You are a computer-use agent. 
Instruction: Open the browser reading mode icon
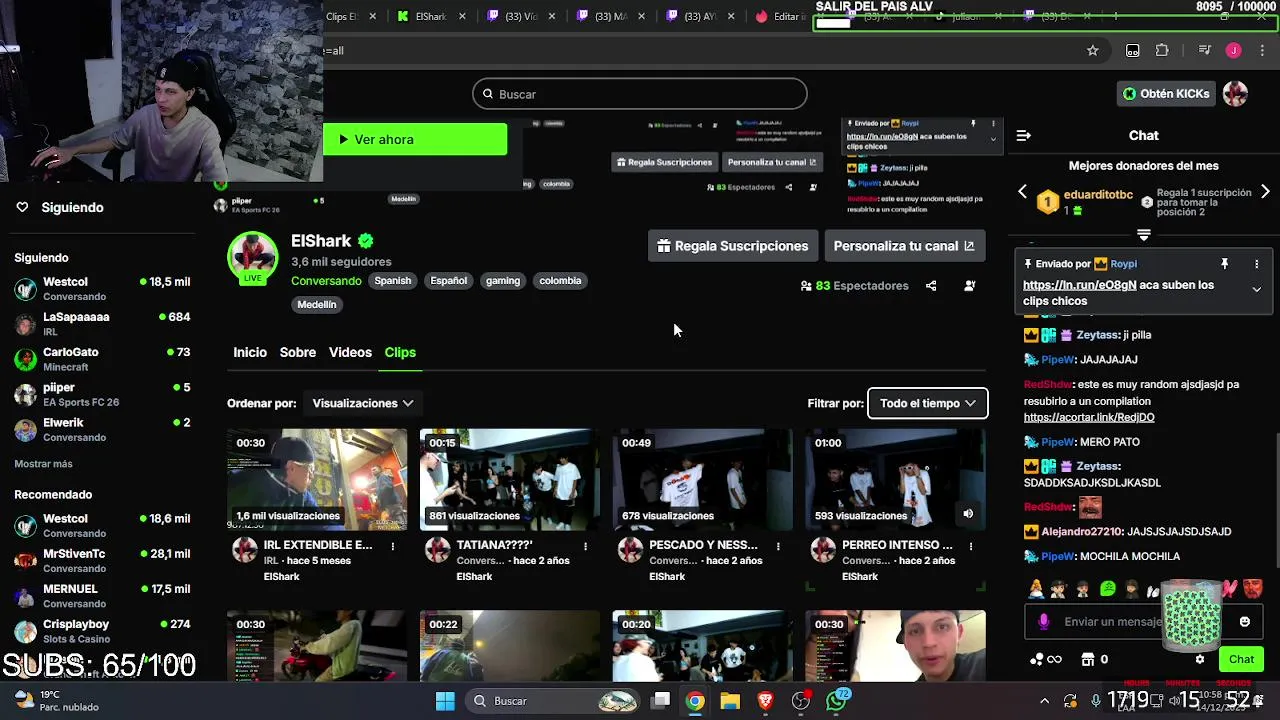click(x=1132, y=51)
